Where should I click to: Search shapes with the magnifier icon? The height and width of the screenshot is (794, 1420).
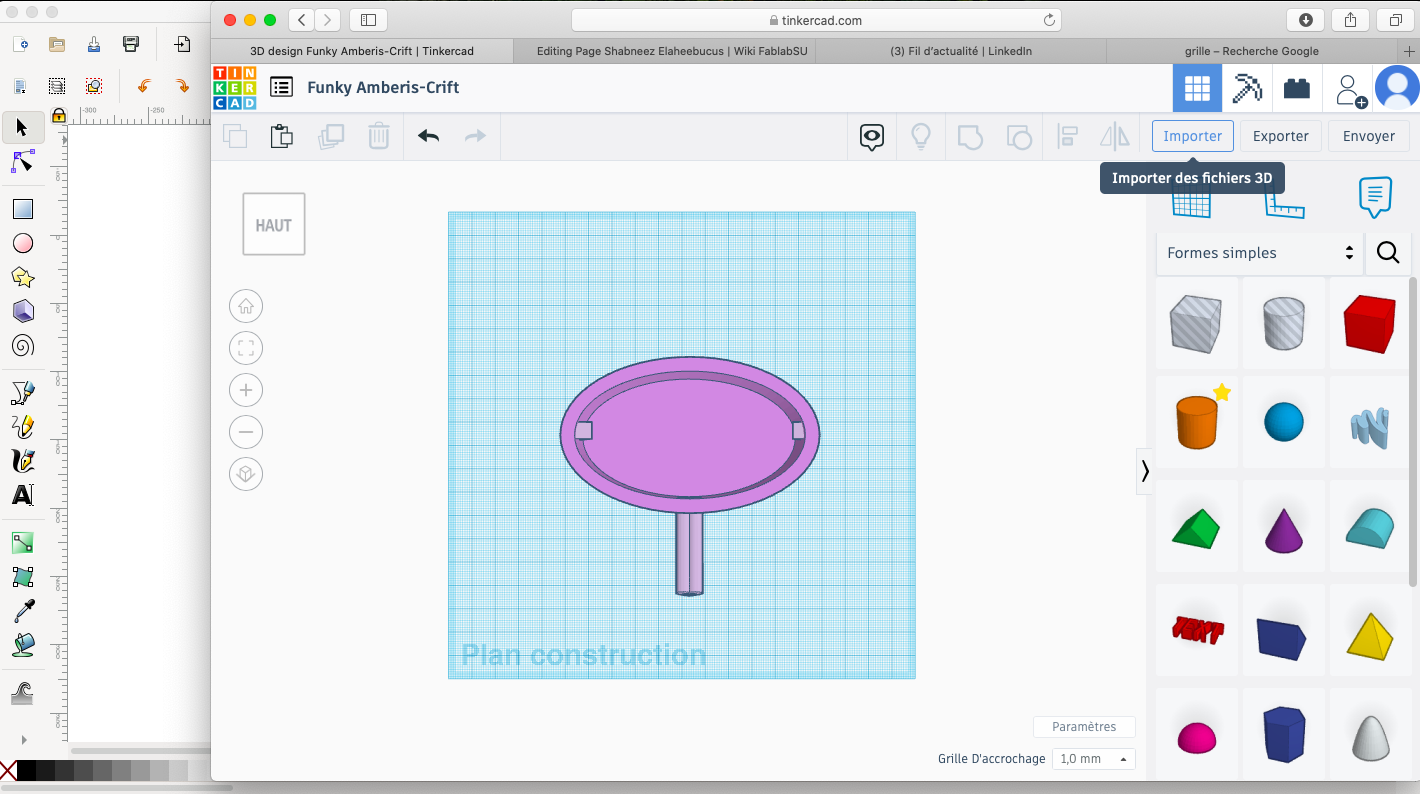coord(1388,253)
